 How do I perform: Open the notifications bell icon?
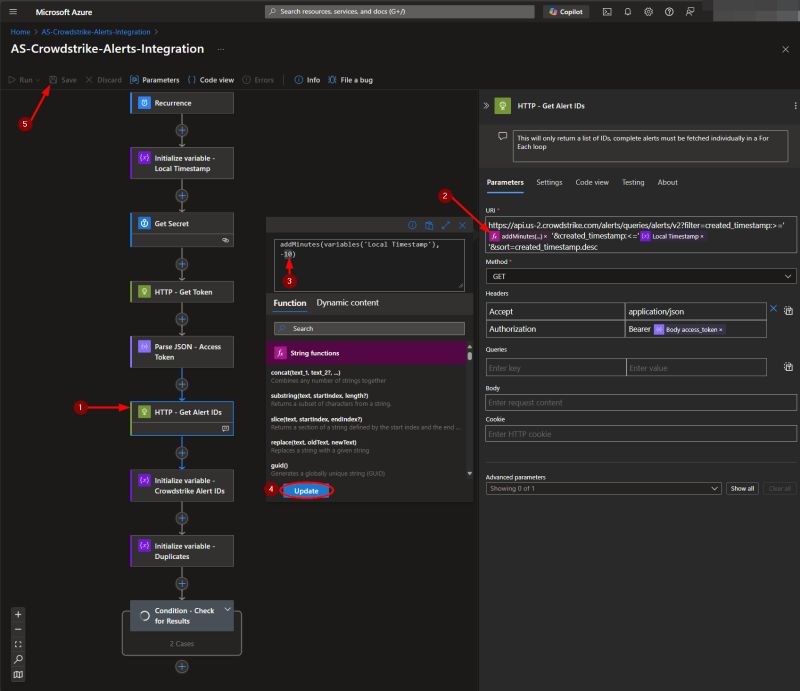pyautogui.click(x=627, y=12)
